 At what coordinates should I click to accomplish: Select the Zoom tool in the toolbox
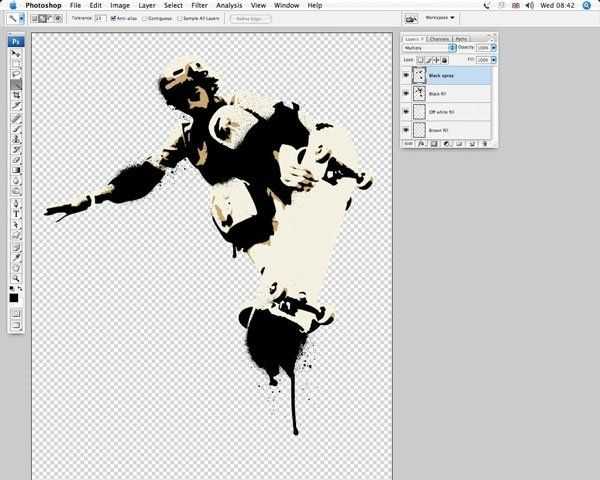click(16, 278)
